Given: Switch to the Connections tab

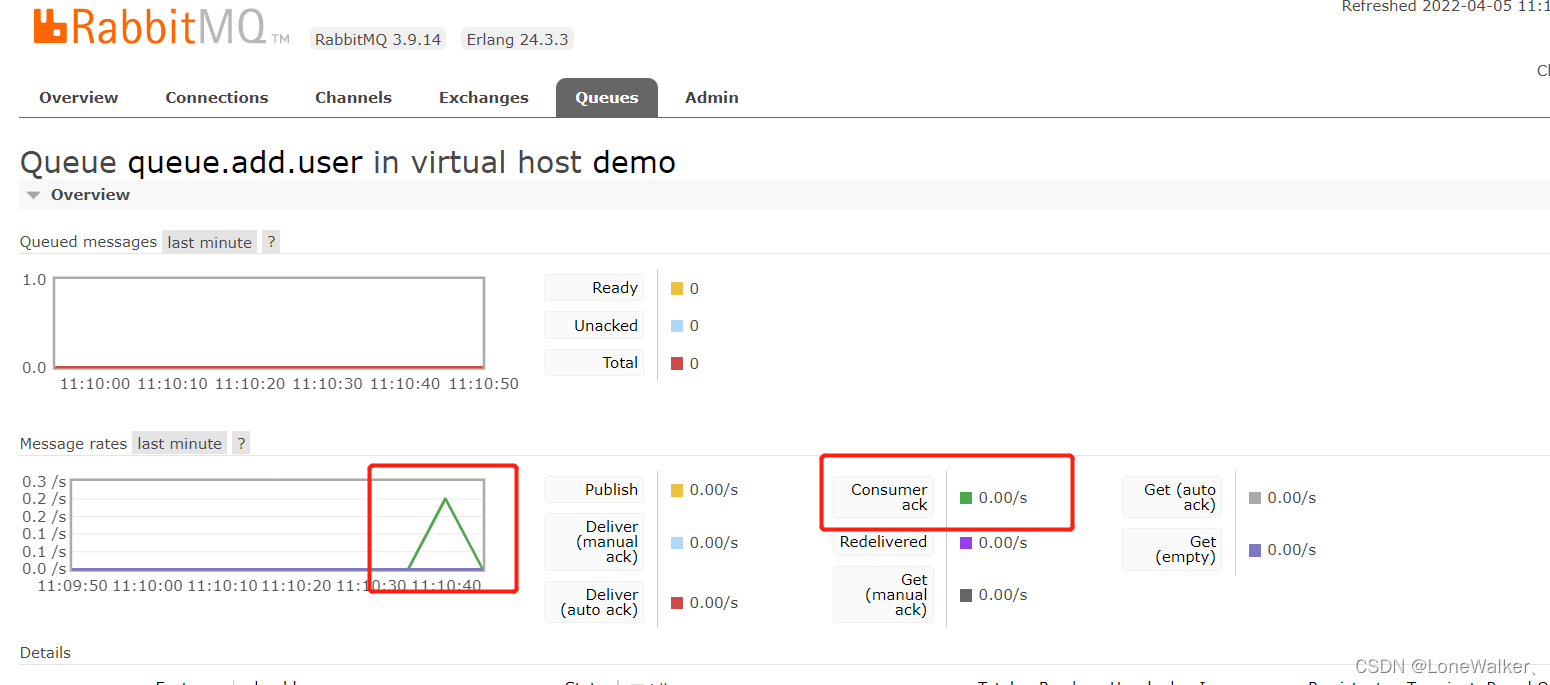Looking at the screenshot, I should (216, 97).
